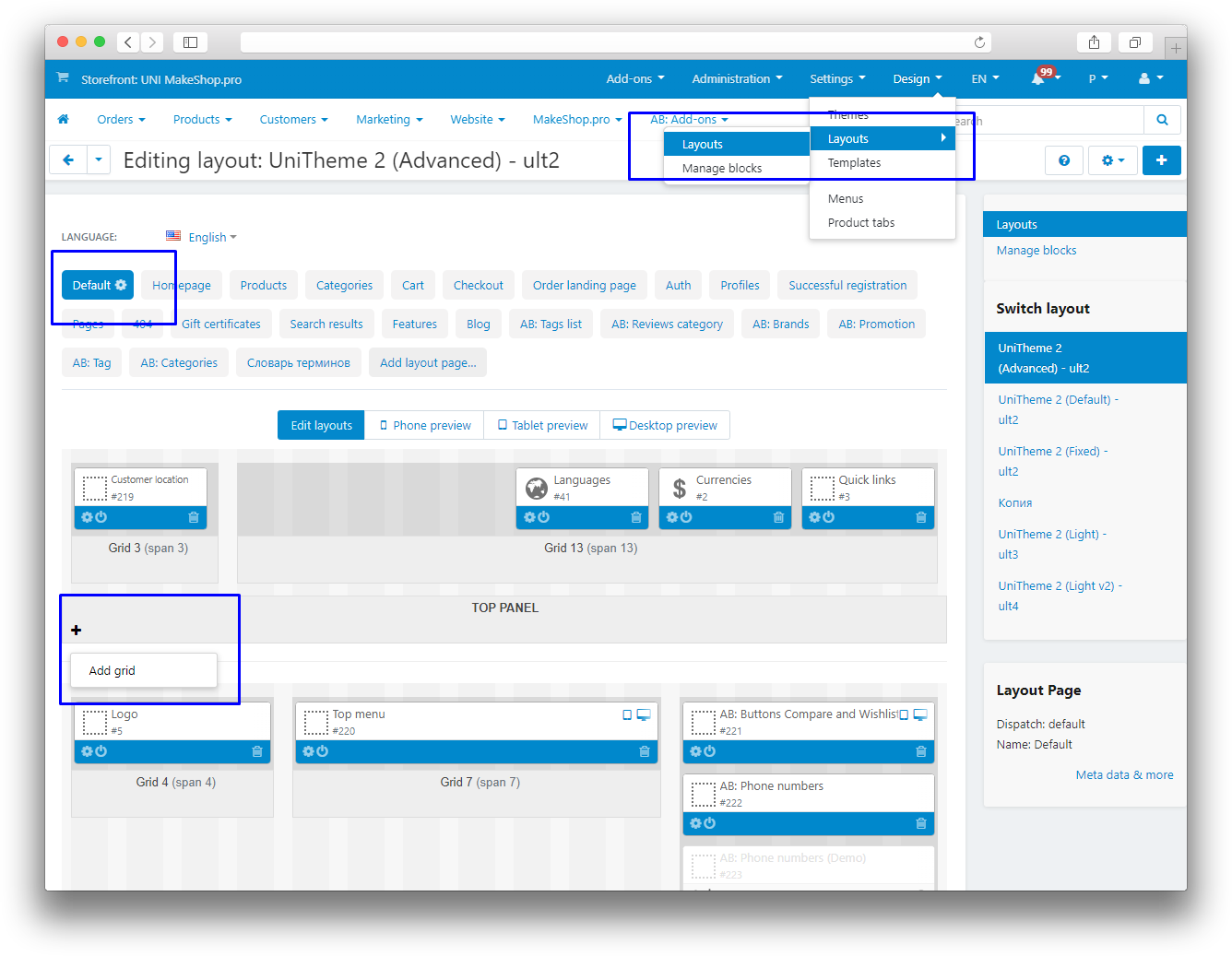Expand the Administration dropdown menu
This screenshot has width=1232, height=956.
point(737,78)
